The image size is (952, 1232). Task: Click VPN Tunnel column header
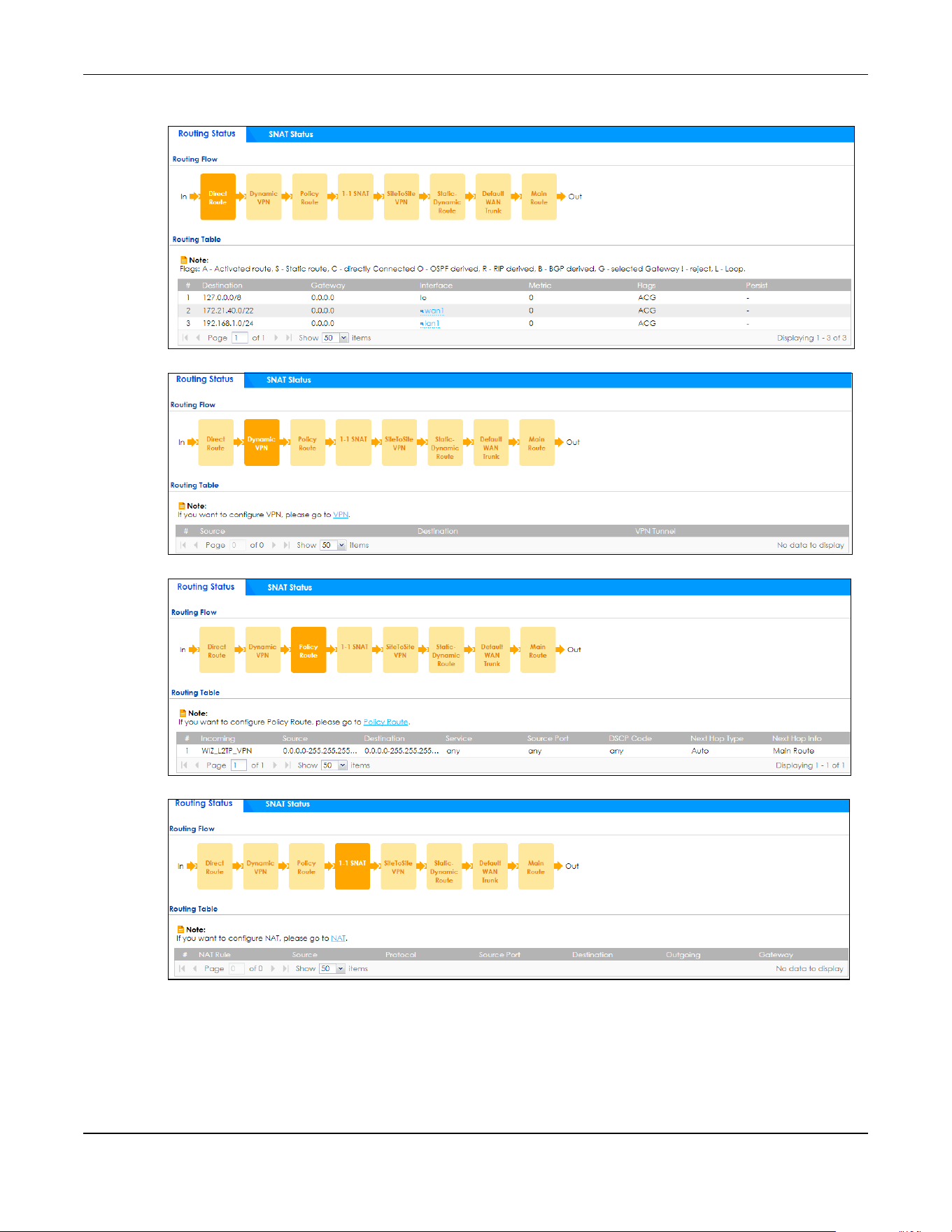click(x=655, y=531)
